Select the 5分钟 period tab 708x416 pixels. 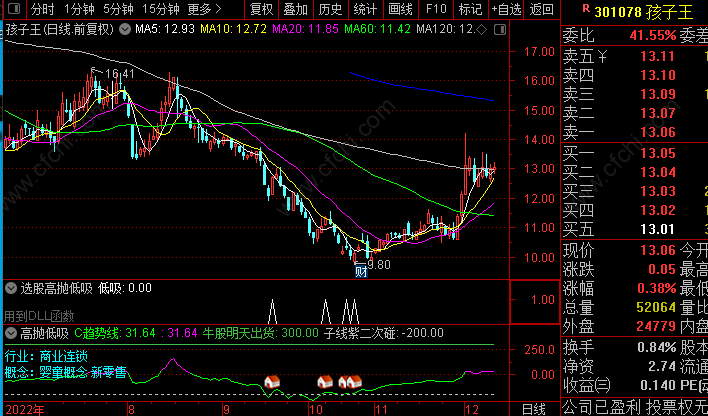click(x=118, y=9)
